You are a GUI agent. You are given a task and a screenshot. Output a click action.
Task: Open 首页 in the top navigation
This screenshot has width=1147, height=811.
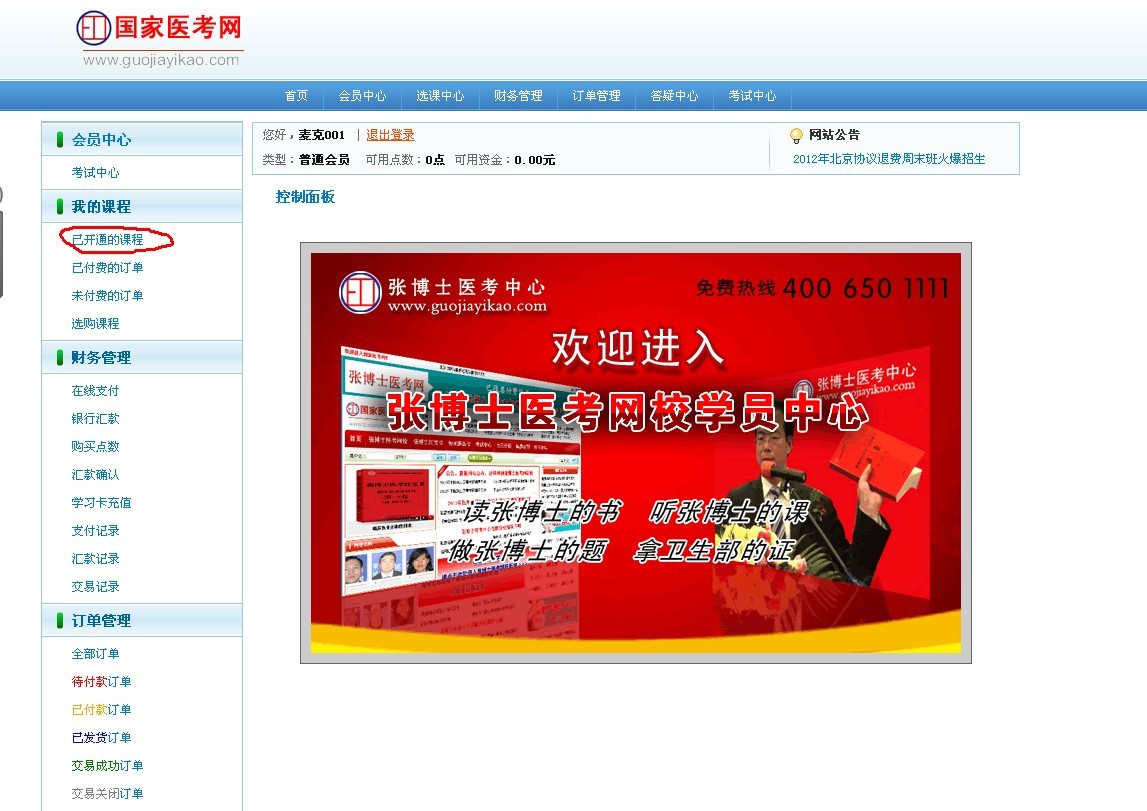(x=296, y=96)
